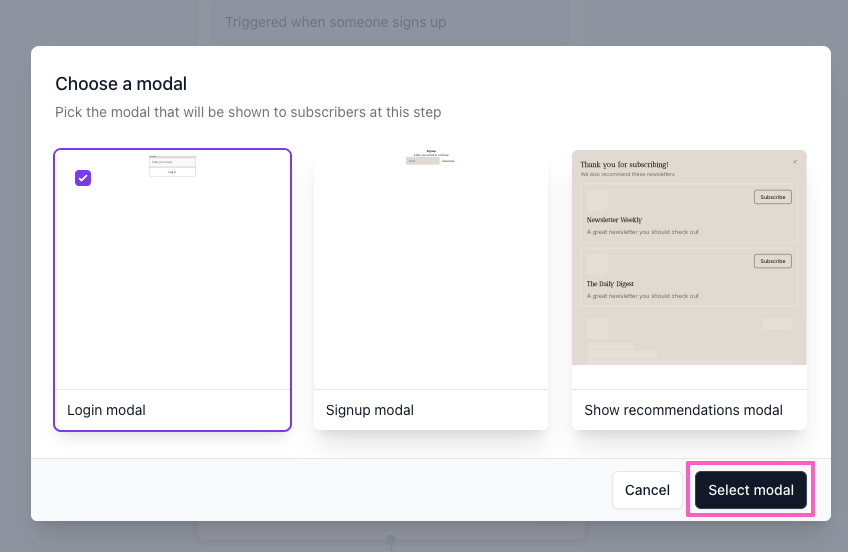Select the Login modal label
Viewport: 848px width, 552px height.
107,410
